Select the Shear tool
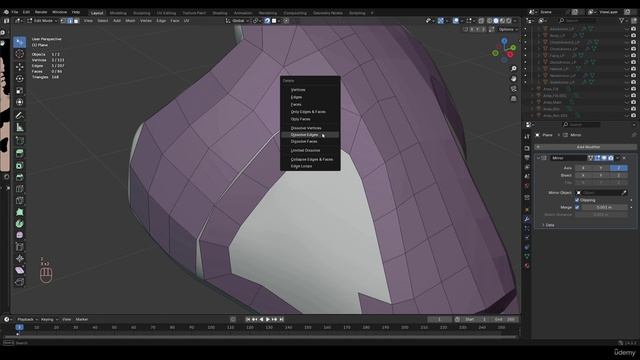The image size is (640, 360). pyautogui.click(x=19, y=270)
